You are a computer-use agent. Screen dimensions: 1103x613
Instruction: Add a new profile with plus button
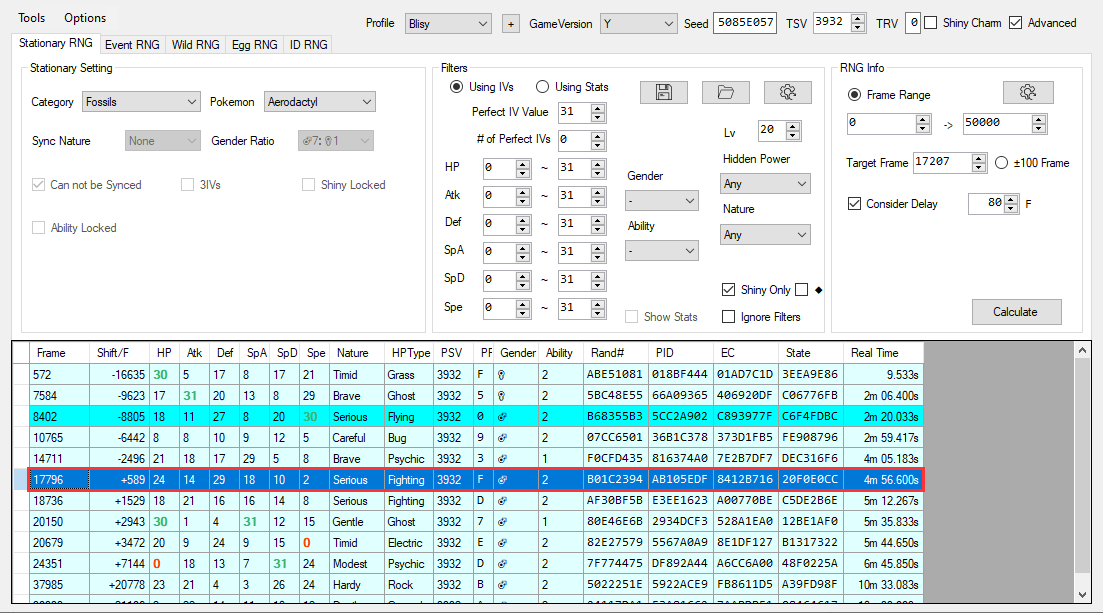click(x=511, y=24)
